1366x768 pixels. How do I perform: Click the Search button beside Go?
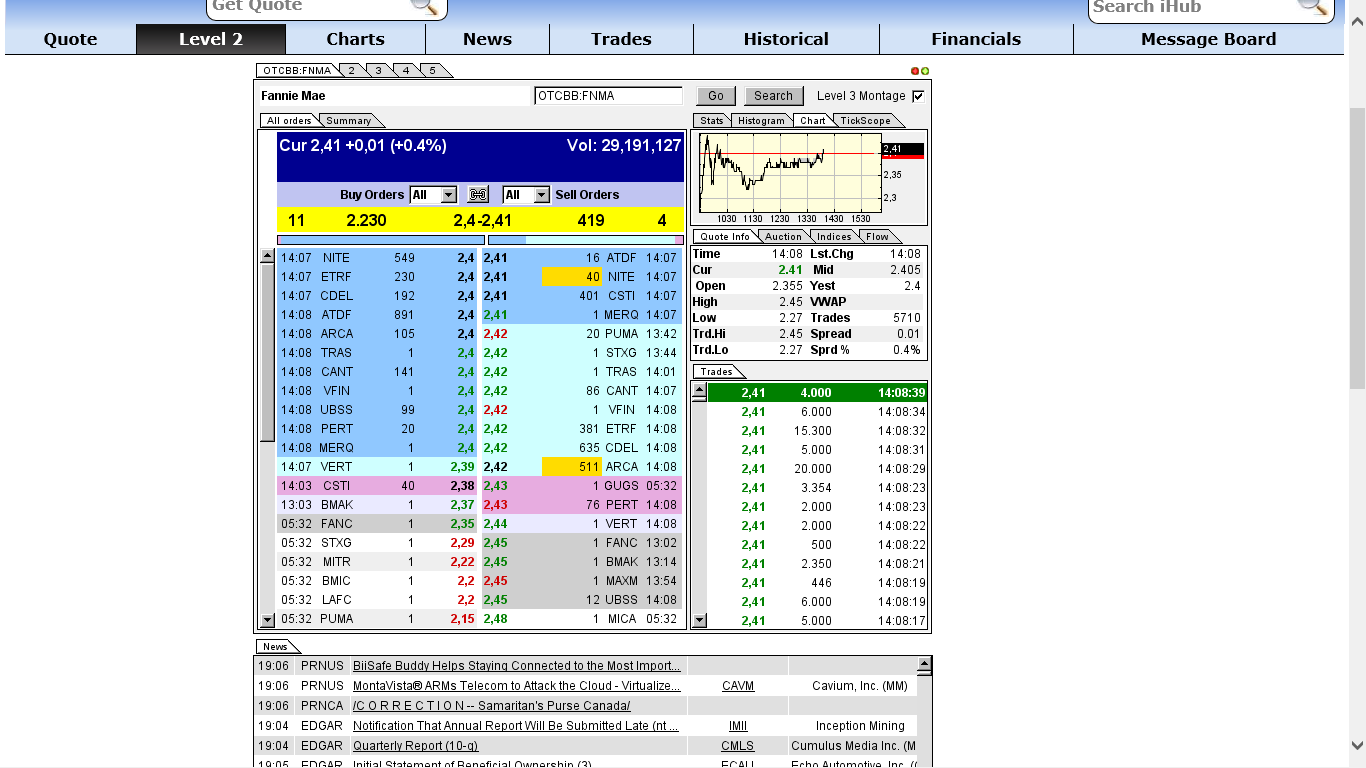click(773, 96)
